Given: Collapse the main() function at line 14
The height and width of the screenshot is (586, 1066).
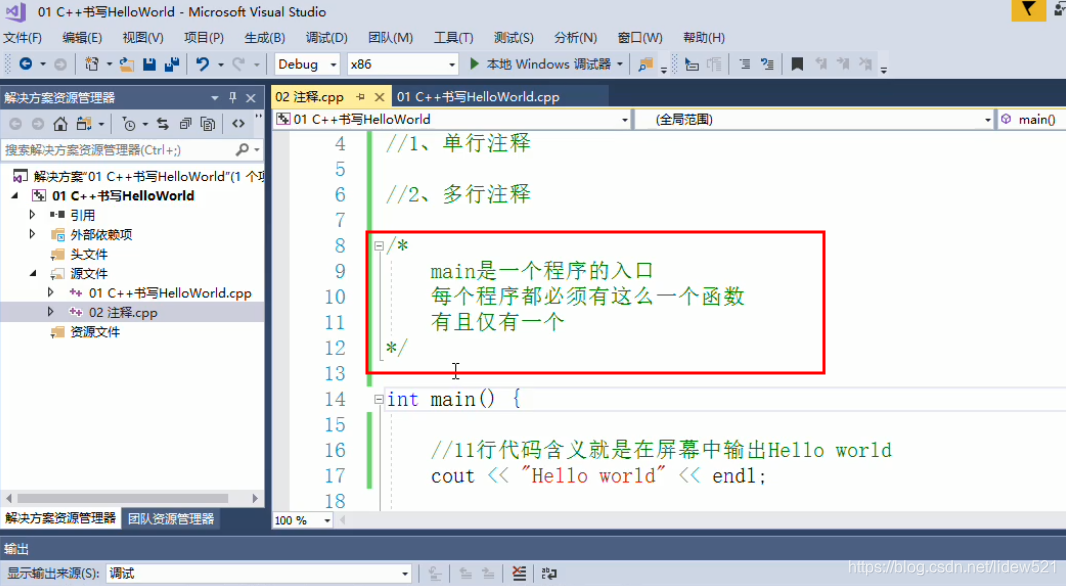Looking at the screenshot, I should pyautogui.click(x=379, y=400).
